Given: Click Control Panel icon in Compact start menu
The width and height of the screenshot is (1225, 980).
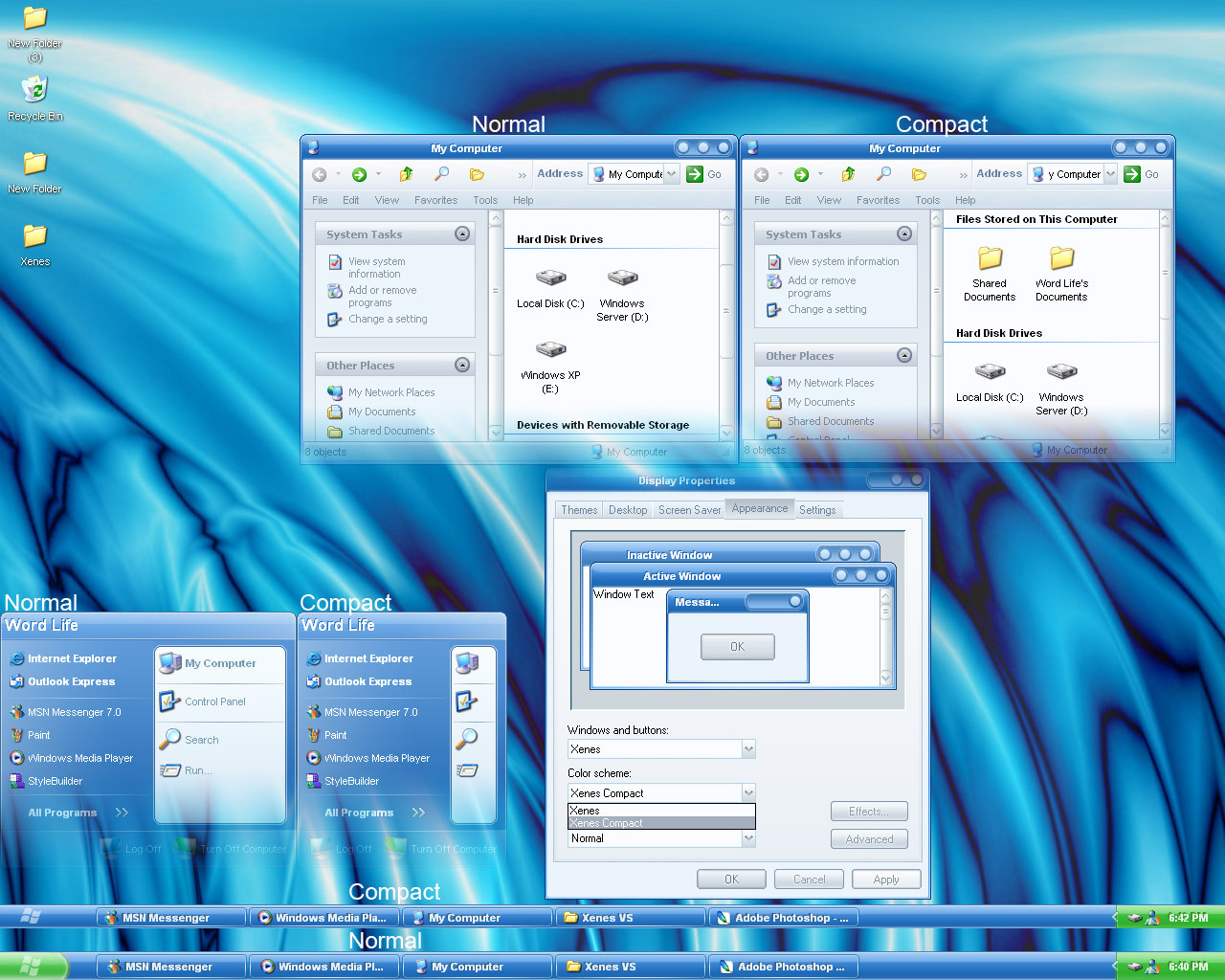Looking at the screenshot, I should click(467, 702).
